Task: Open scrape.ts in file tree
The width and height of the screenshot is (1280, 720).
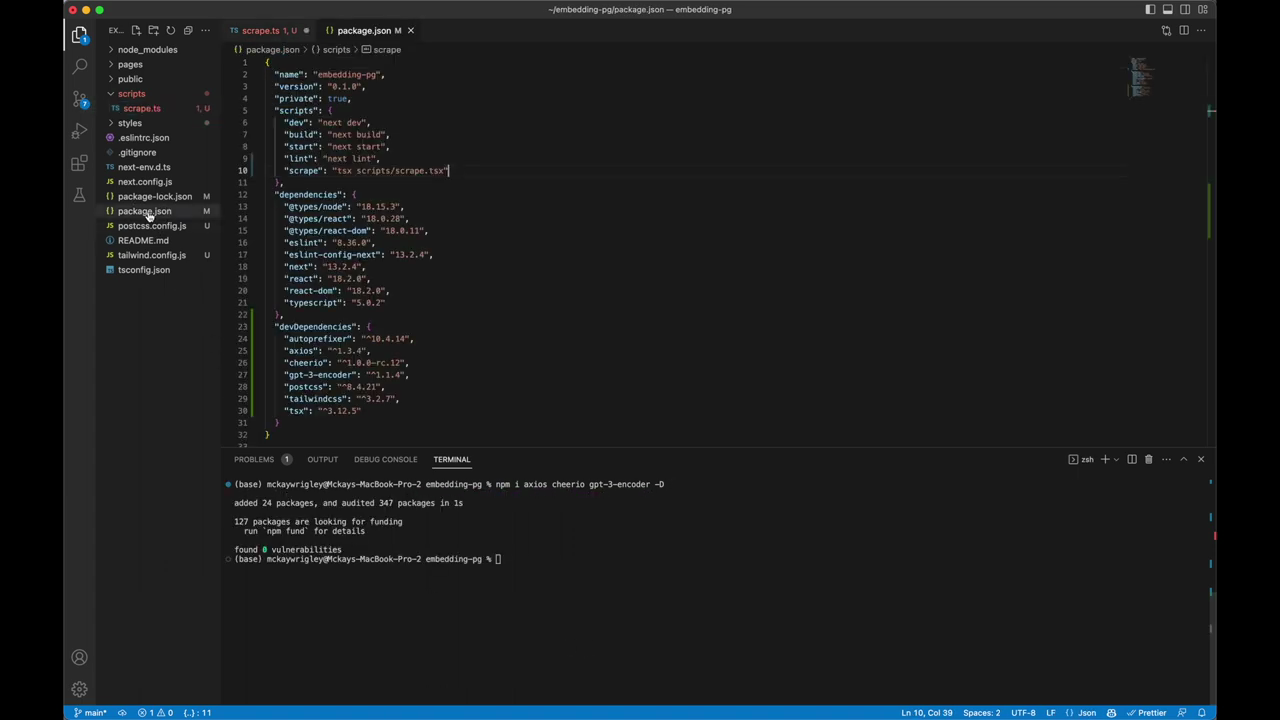Action: (160, 108)
